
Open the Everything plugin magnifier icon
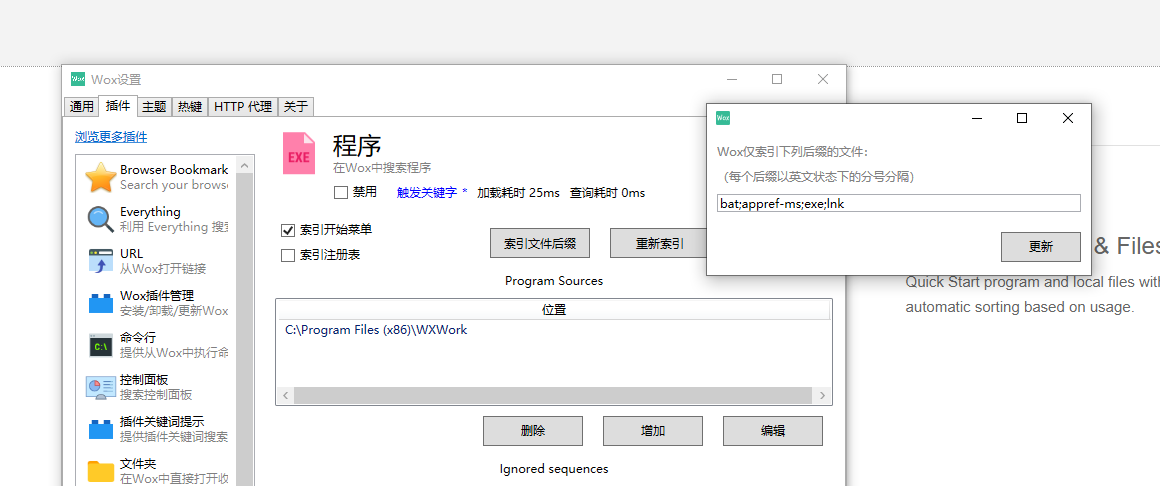pos(100,219)
